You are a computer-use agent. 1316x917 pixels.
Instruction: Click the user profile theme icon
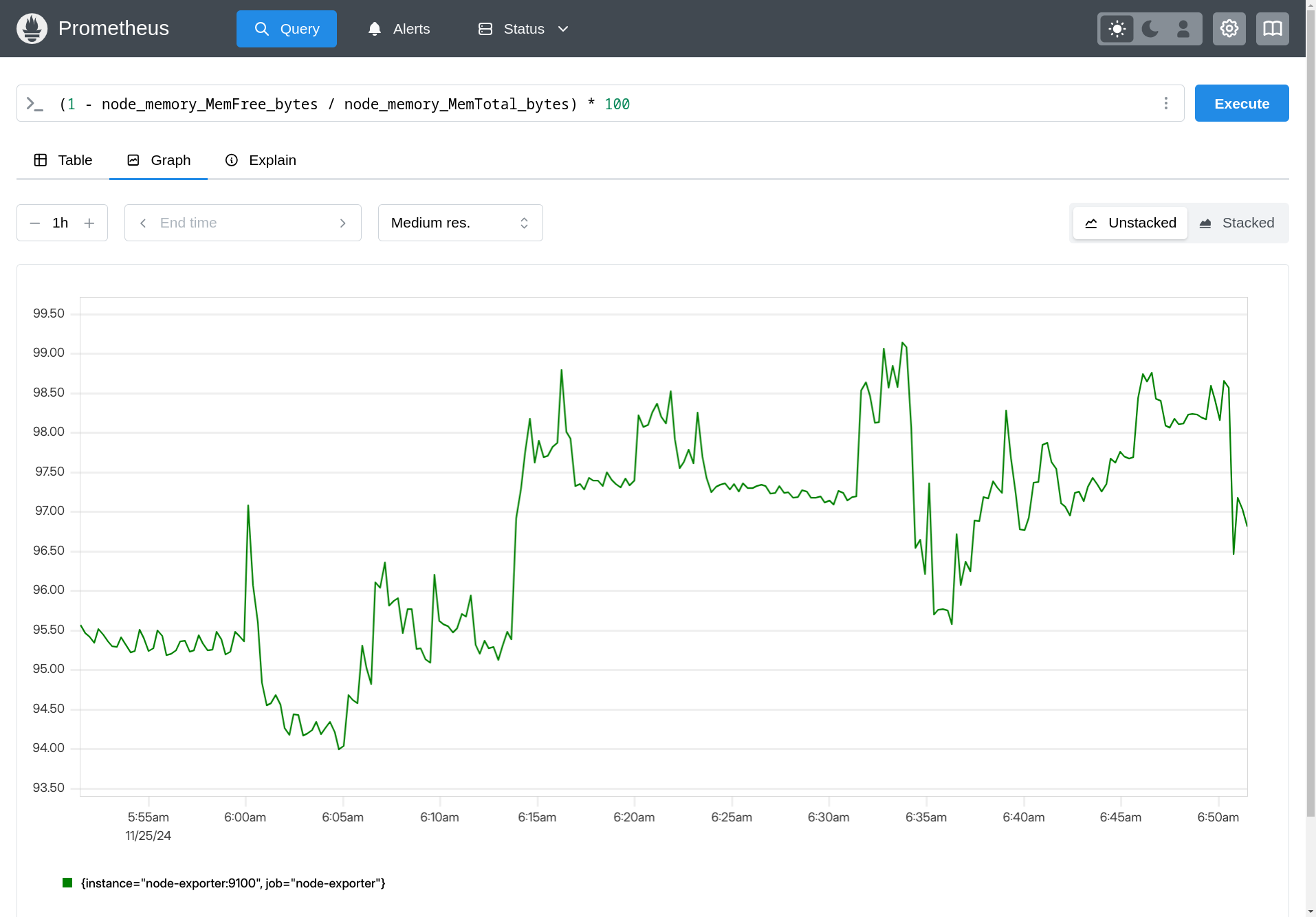tap(1183, 28)
